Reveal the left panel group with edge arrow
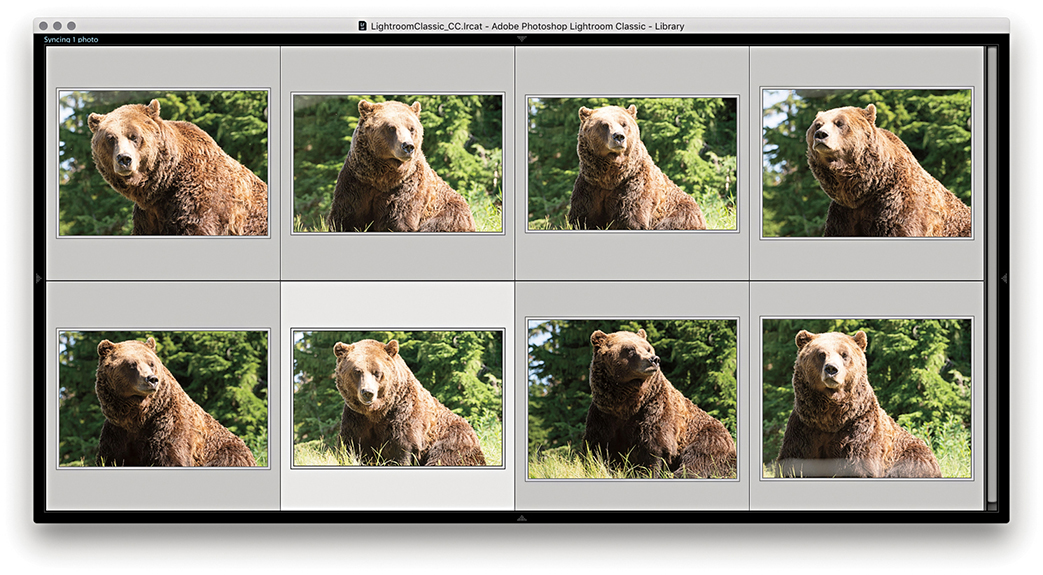Viewport: 1043px width, 575px height. click(39, 278)
